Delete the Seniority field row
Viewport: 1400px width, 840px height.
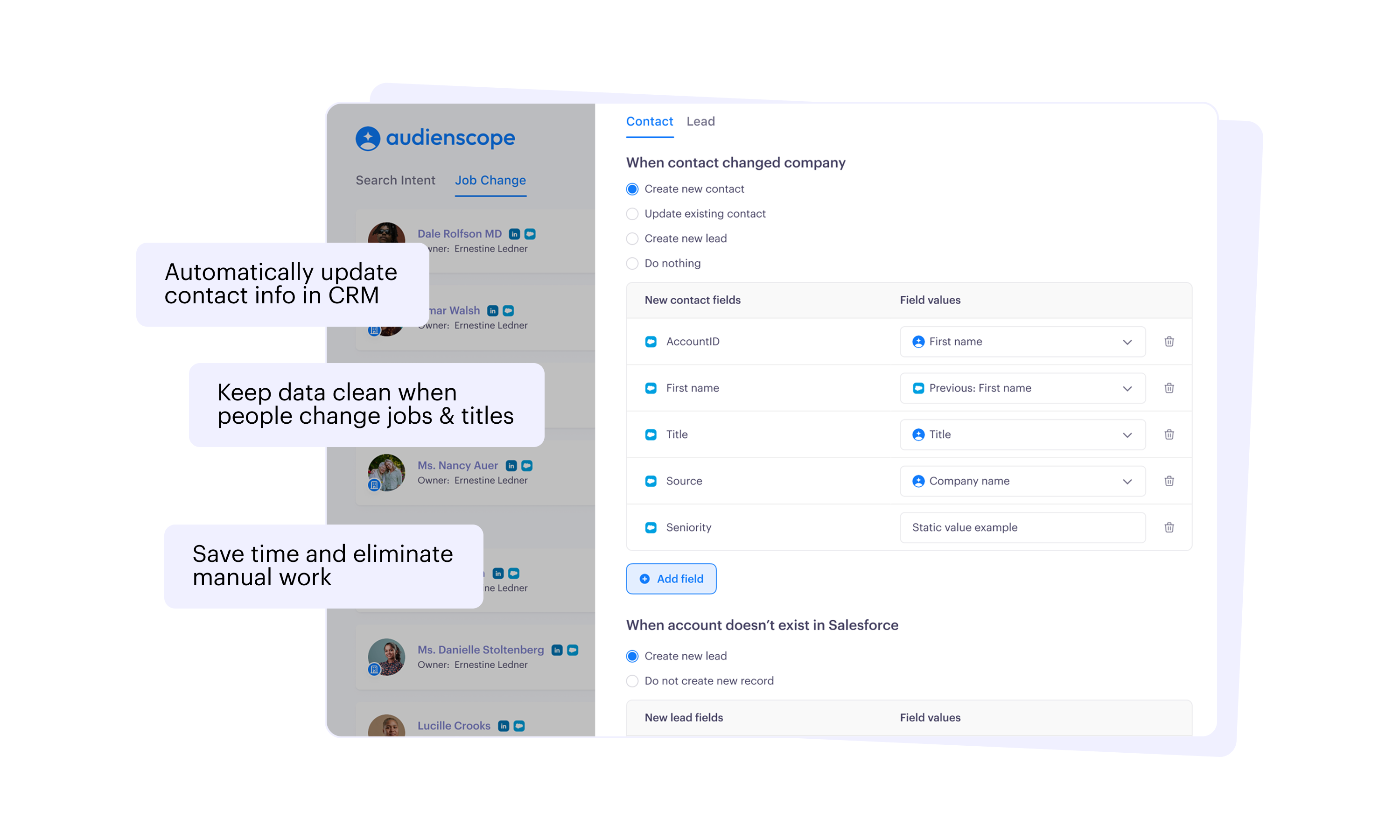[1169, 527]
